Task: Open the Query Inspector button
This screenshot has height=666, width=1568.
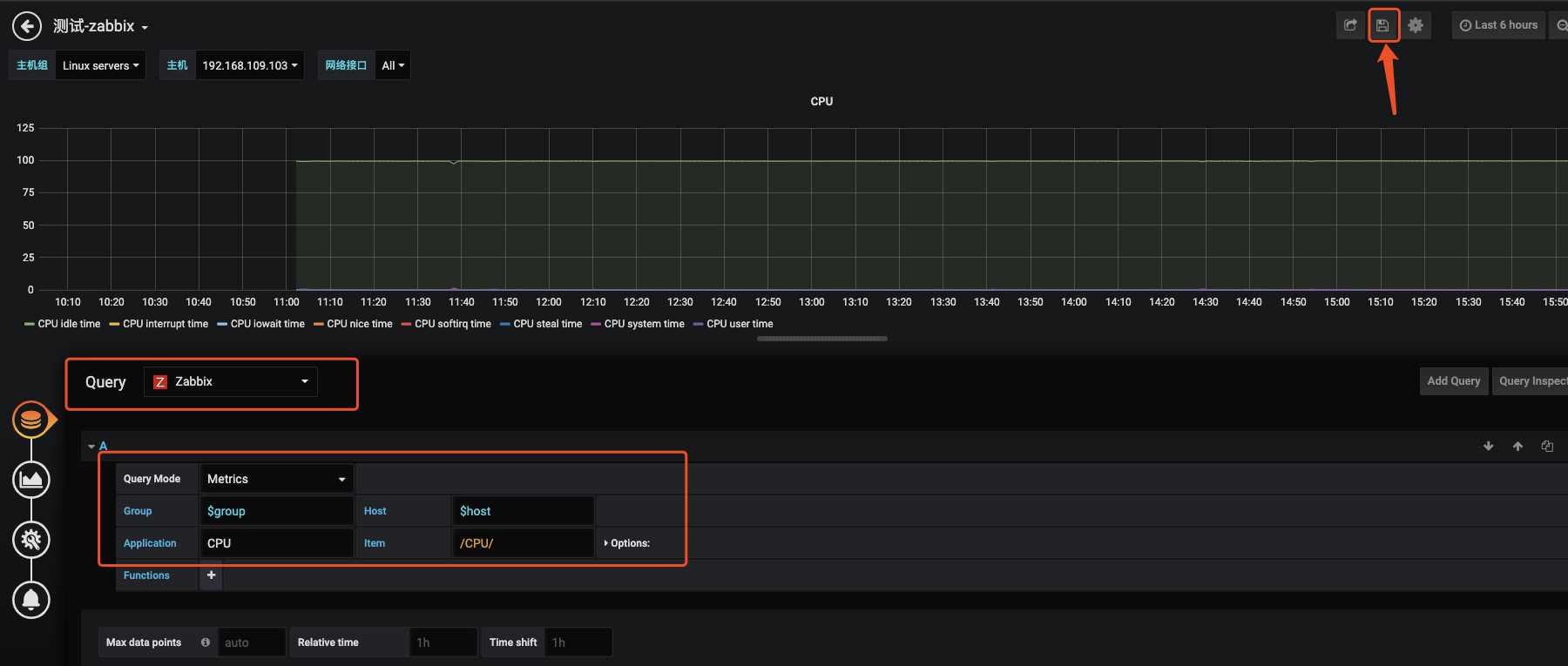Action: [x=1531, y=381]
